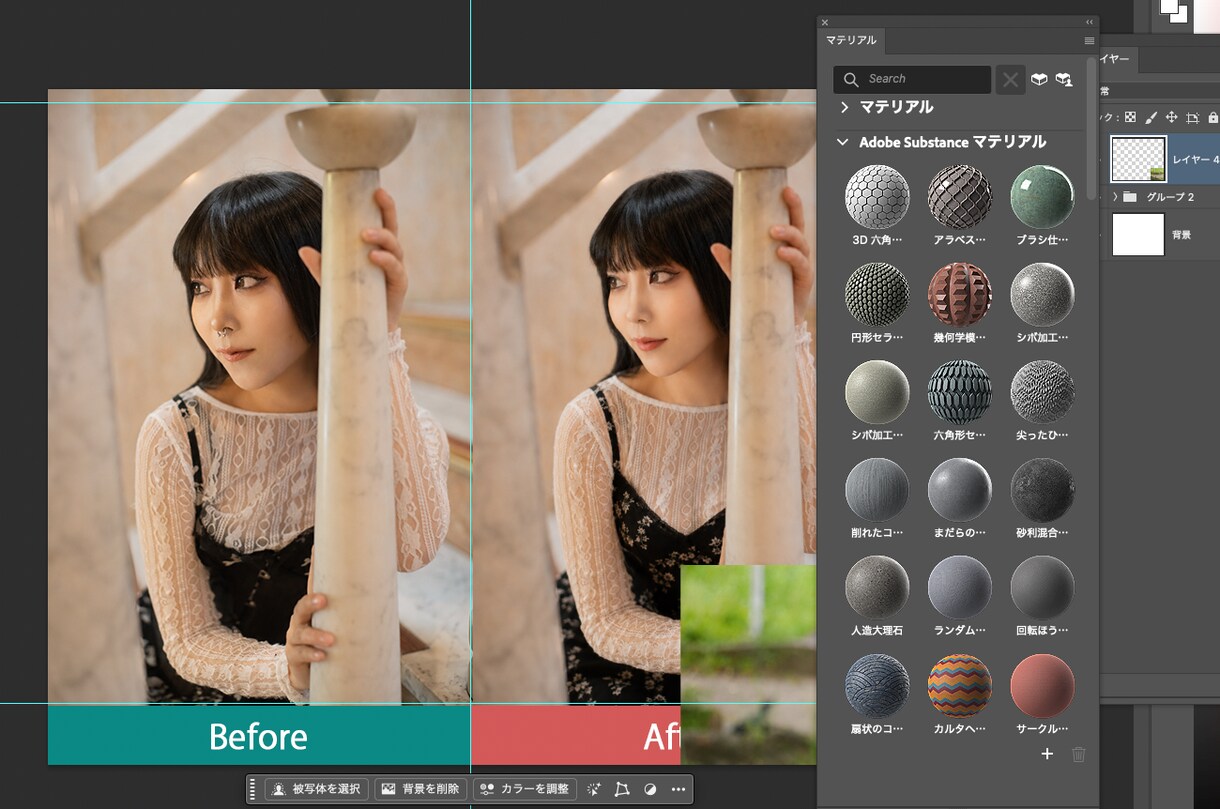Select the 3D 六角 hexagon material
The width and height of the screenshot is (1220, 809).
877,197
